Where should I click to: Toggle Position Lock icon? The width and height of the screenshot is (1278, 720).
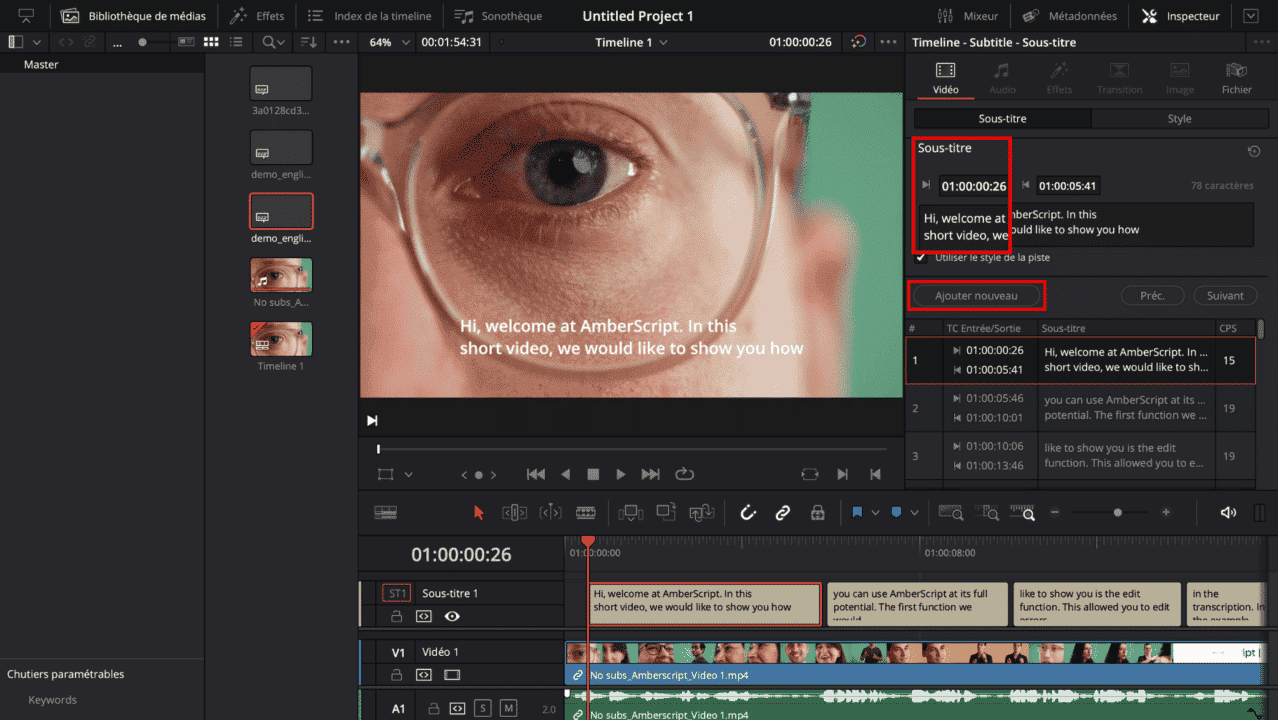(818, 512)
